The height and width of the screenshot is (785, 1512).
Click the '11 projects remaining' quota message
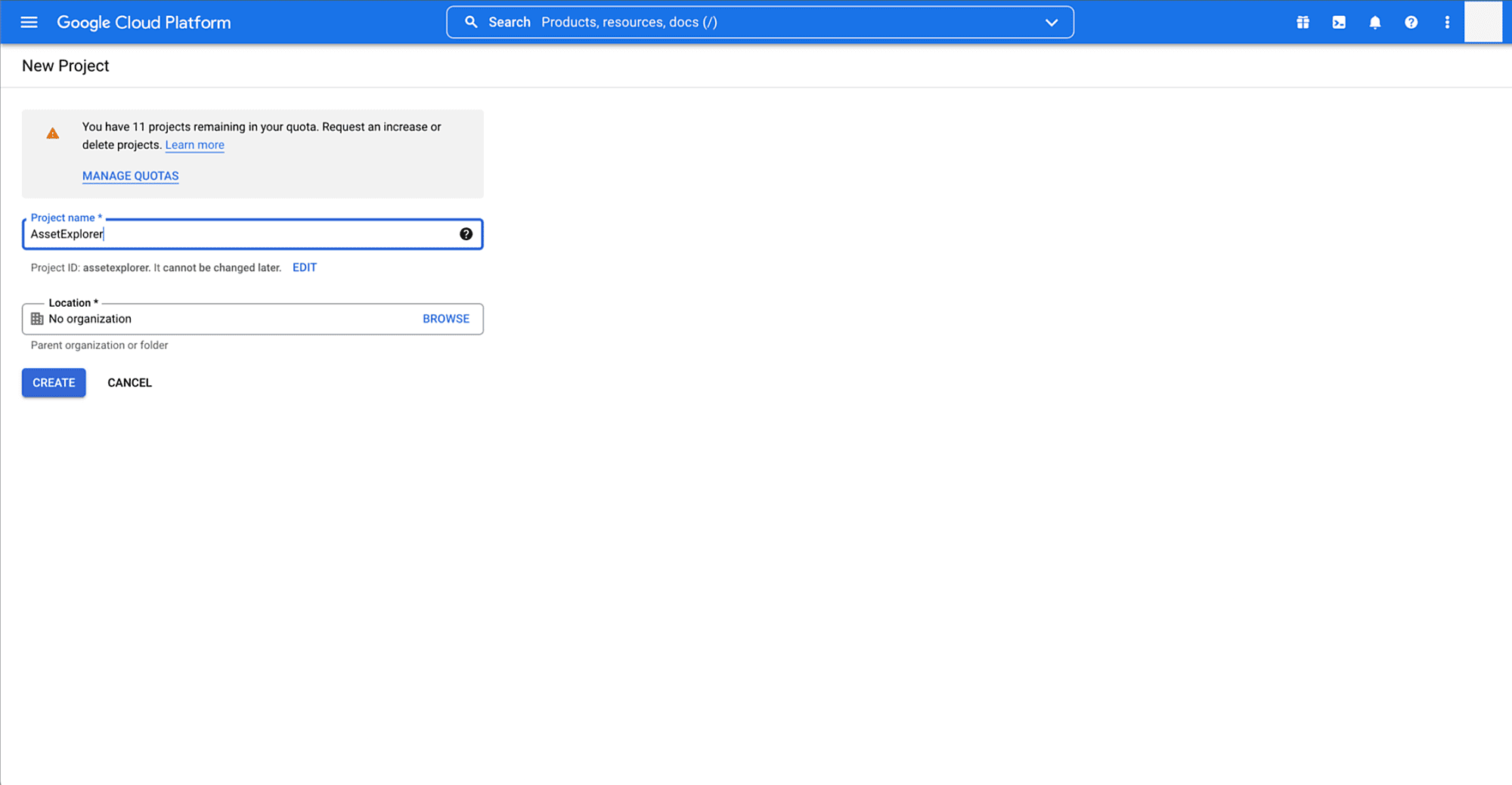[x=262, y=136]
